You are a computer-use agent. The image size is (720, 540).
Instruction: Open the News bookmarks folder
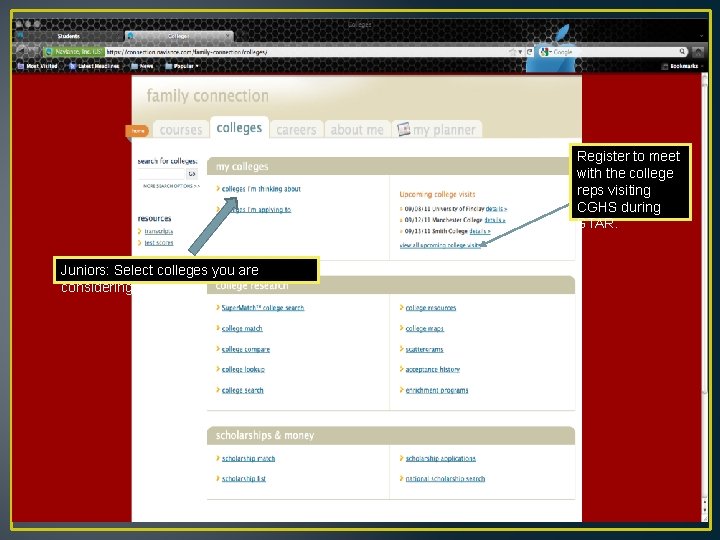coord(142,66)
